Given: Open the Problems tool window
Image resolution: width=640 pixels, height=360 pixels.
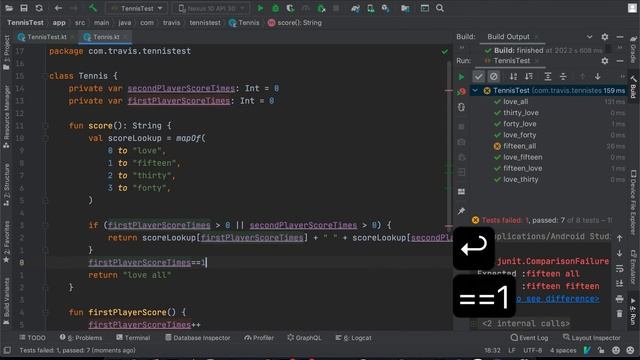Looking at the screenshot, I should point(81,338).
